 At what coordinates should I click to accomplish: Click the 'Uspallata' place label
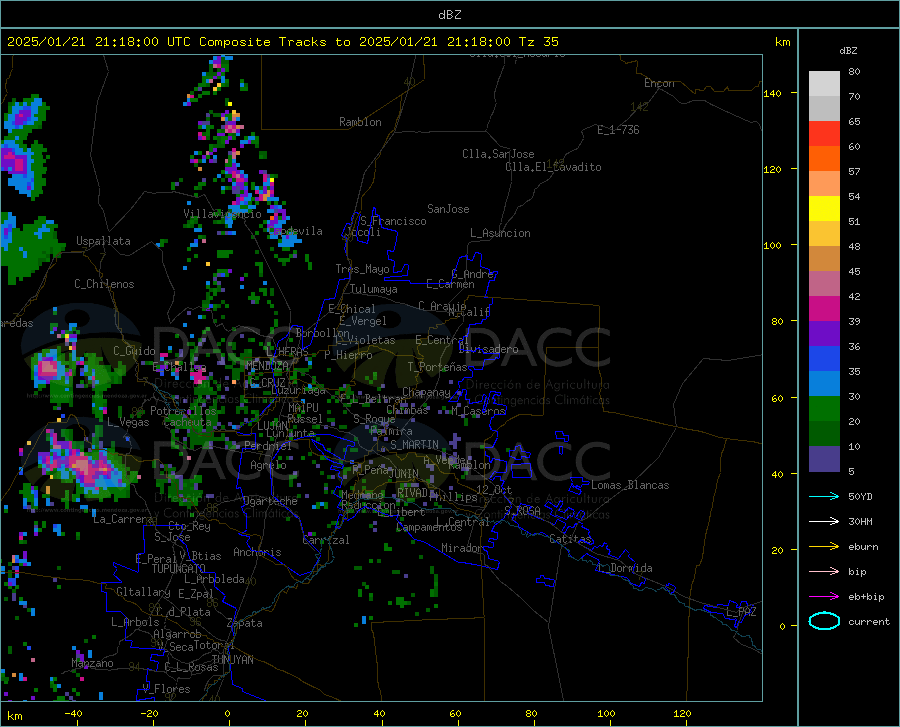(x=103, y=241)
